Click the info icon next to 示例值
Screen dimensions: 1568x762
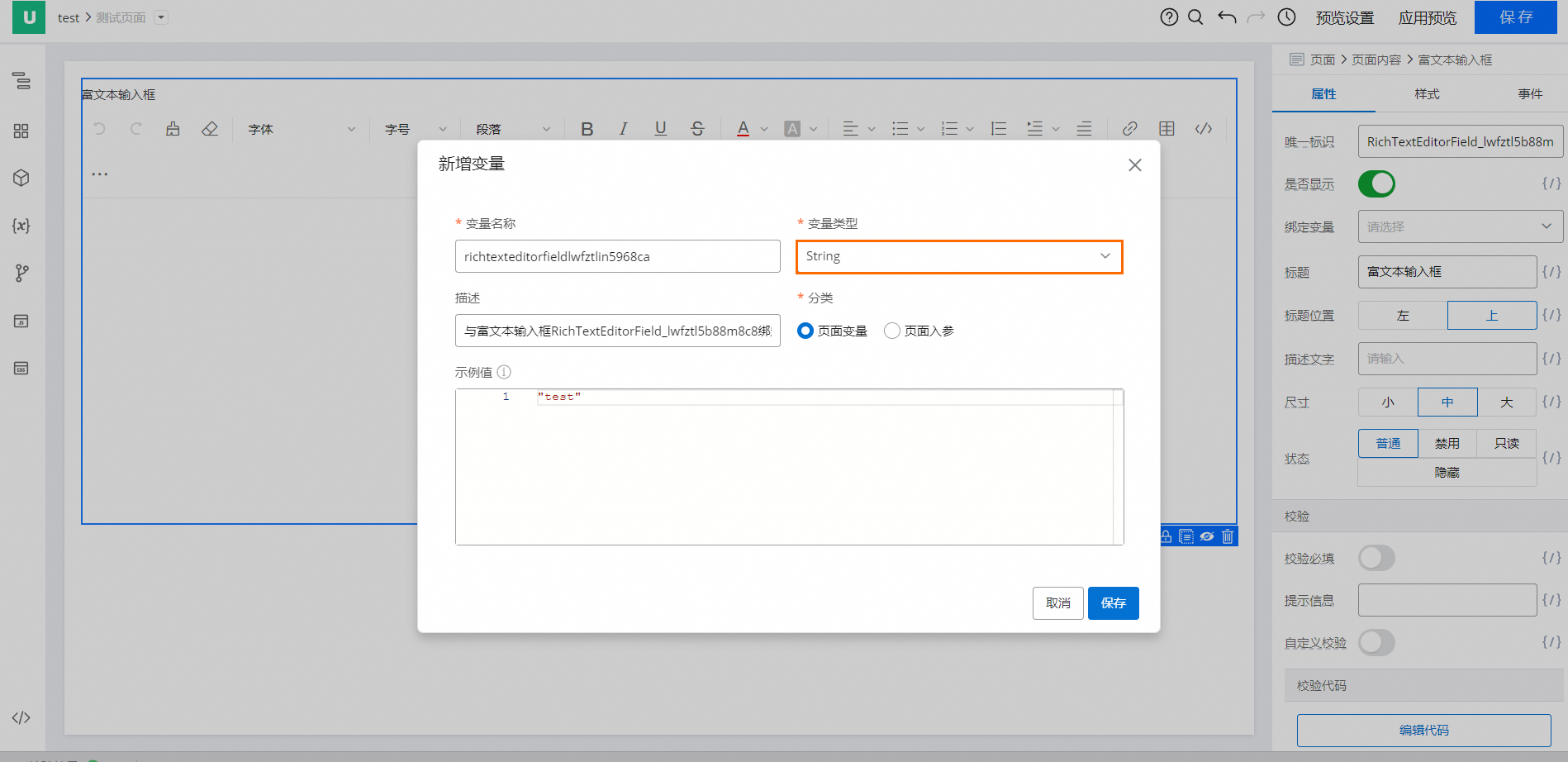[x=504, y=372]
